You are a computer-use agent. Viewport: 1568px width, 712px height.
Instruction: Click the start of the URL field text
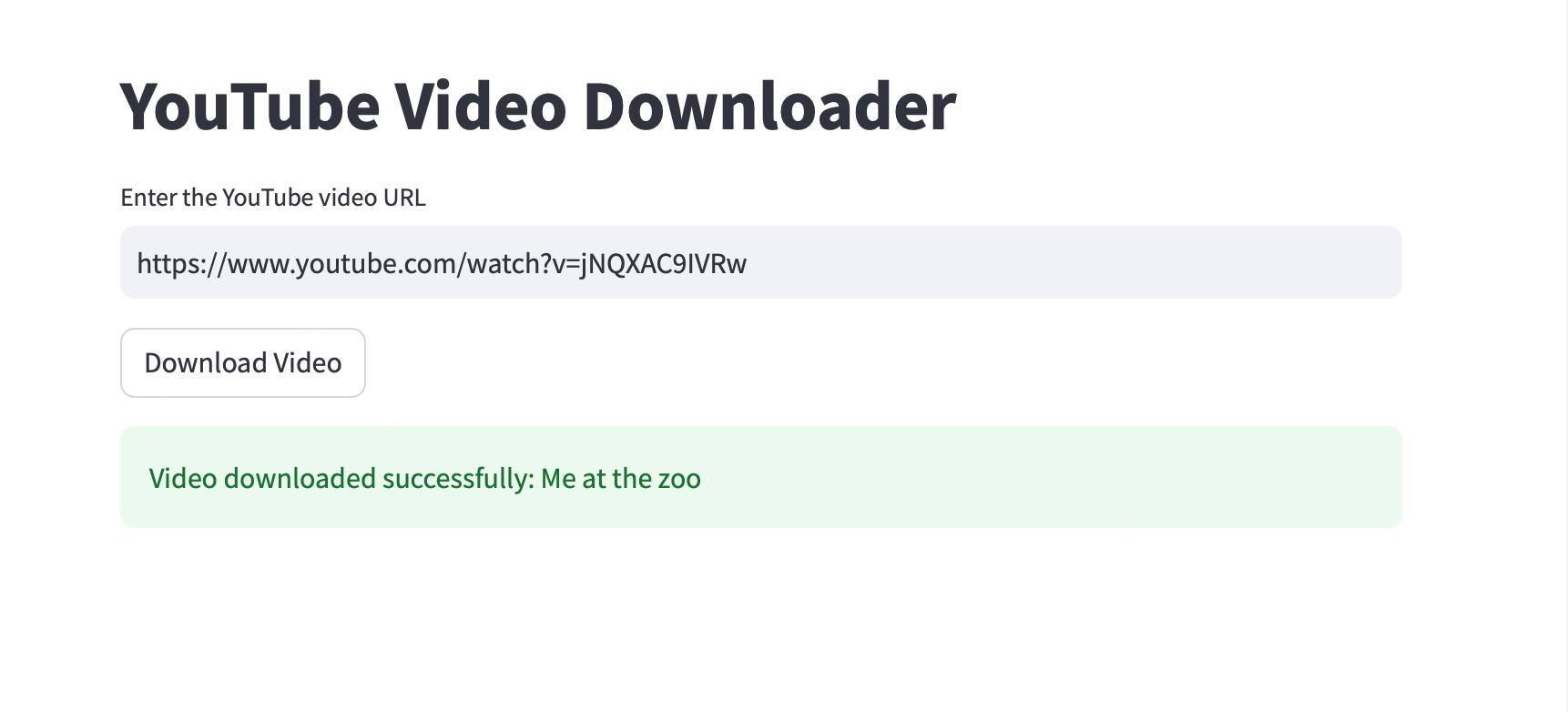click(144, 264)
